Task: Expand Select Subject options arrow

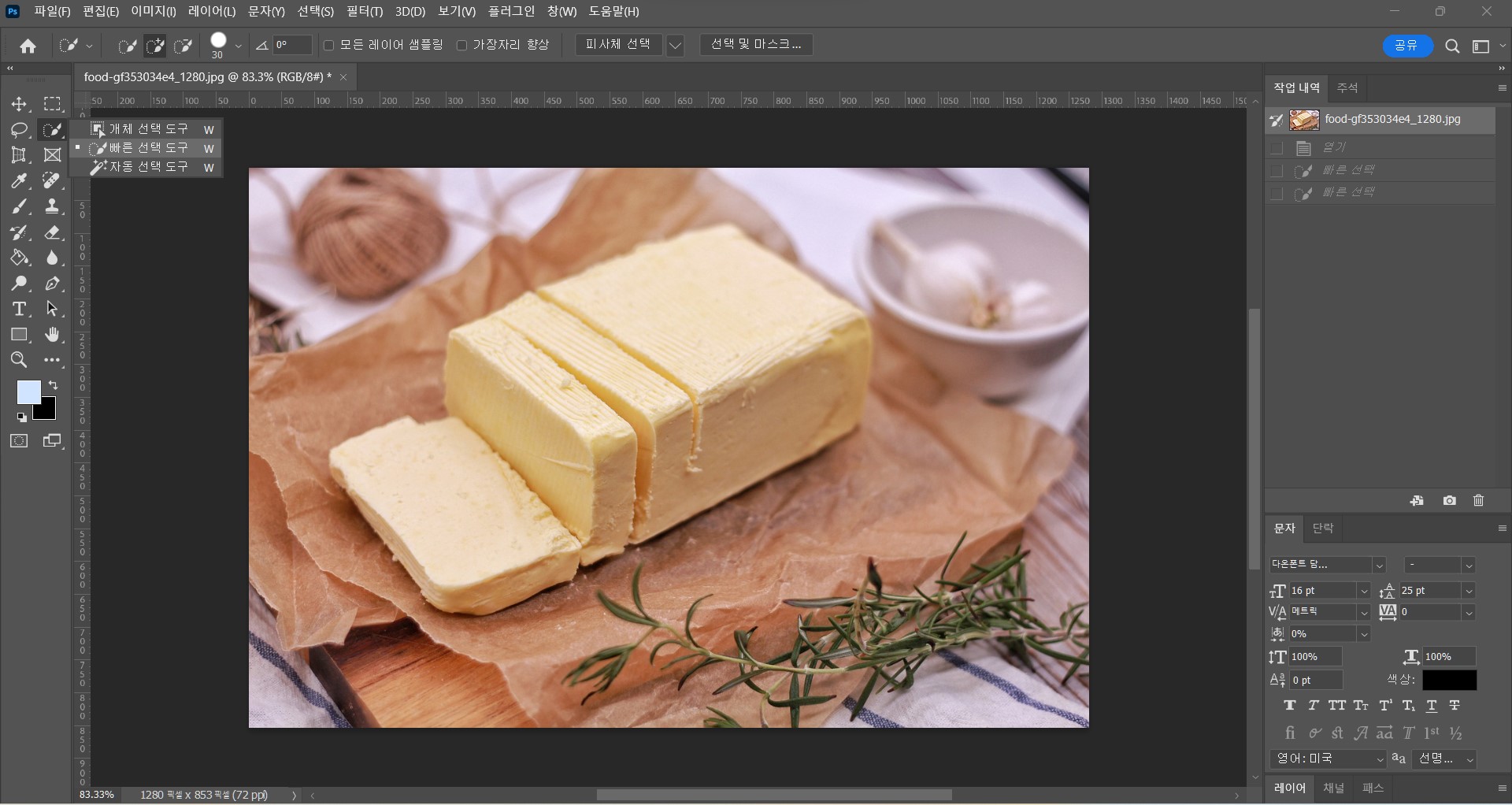Action: tap(675, 46)
